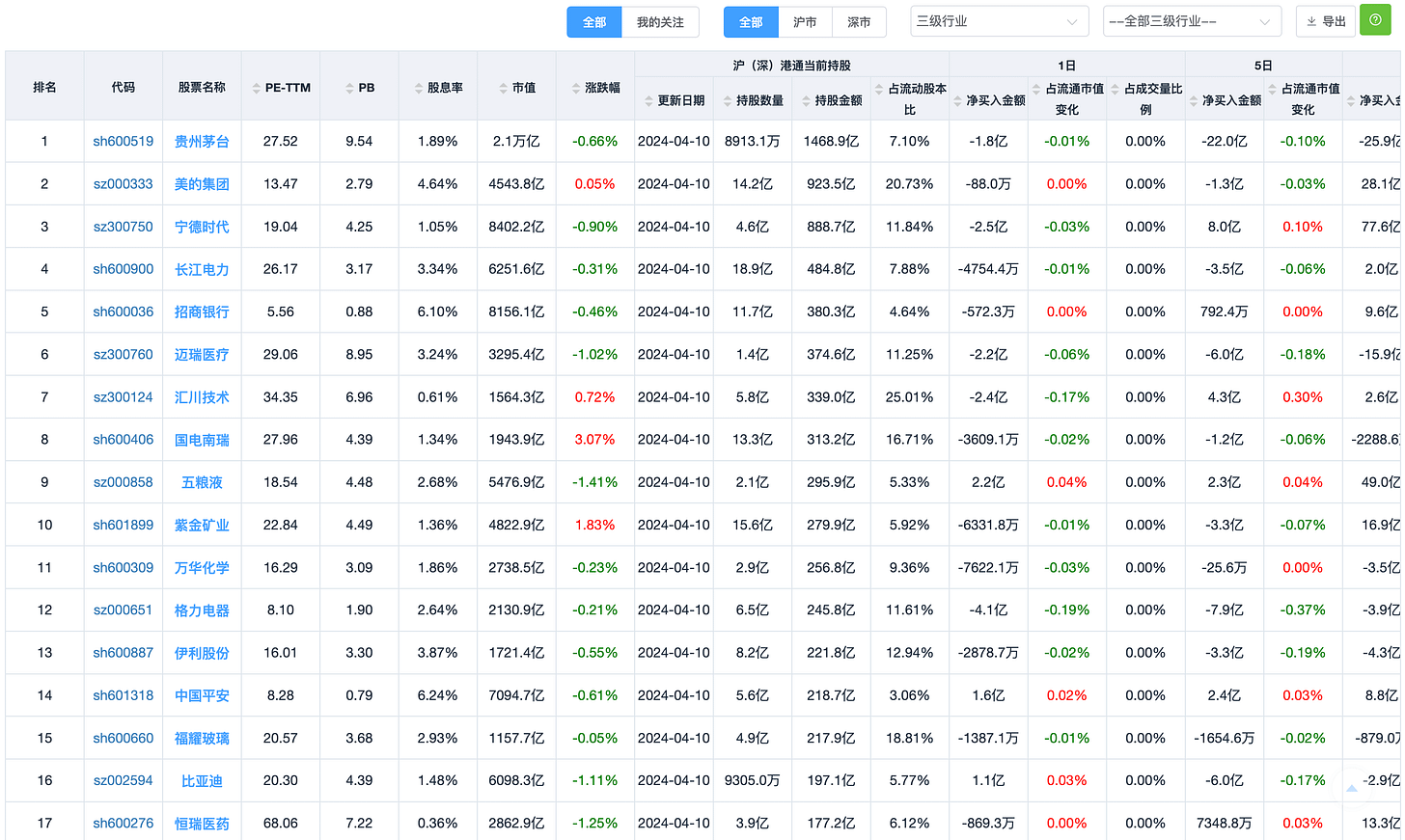Open 五粮液 stock name link
The image size is (1405, 840).
tap(202, 482)
